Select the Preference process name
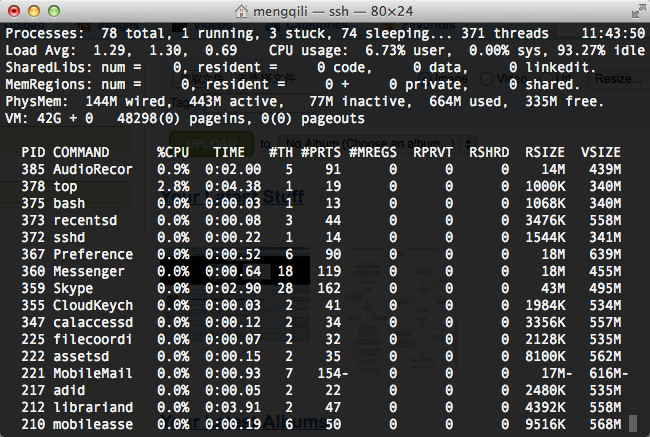 pos(93,254)
